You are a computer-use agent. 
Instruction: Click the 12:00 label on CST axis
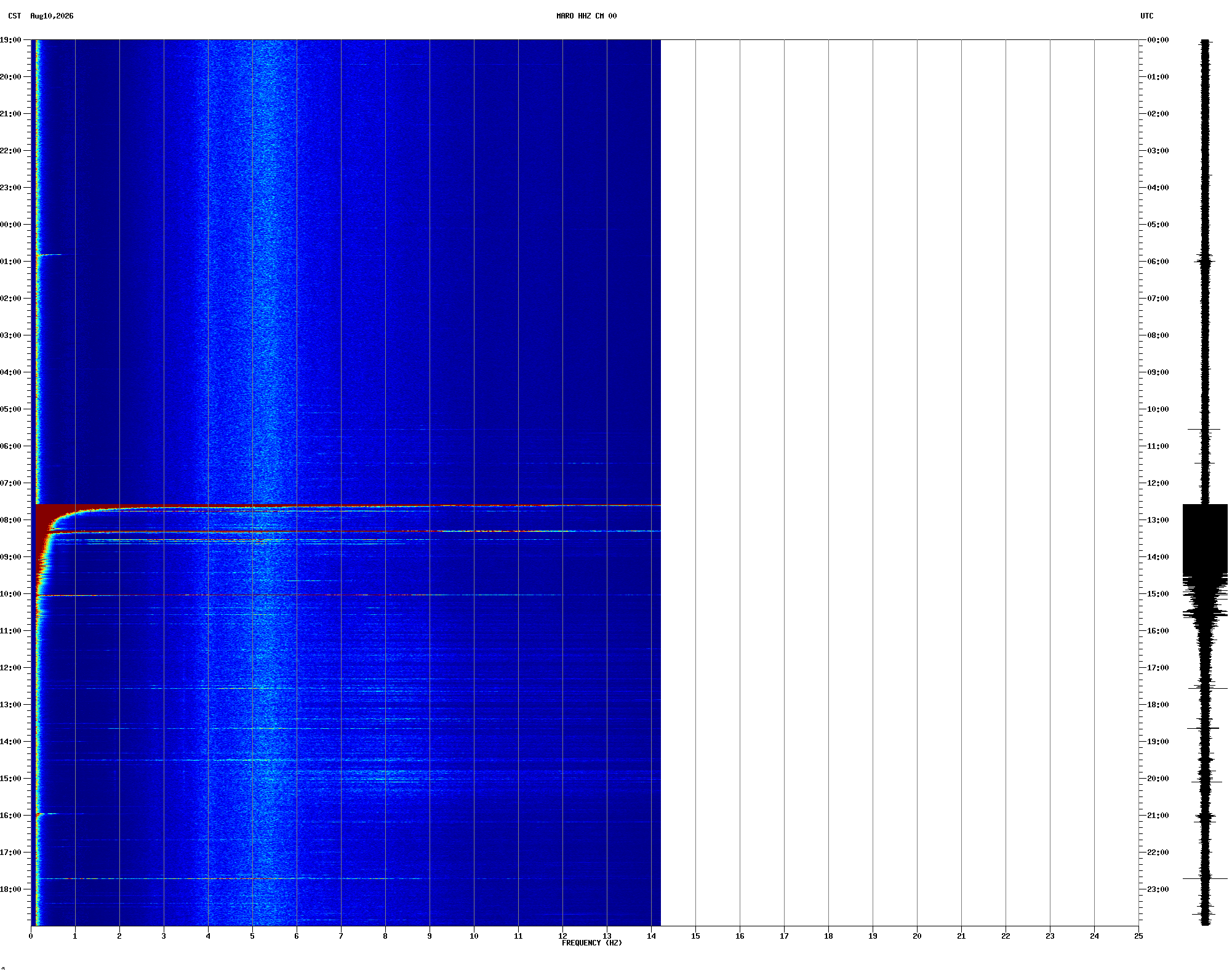tap(10, 668)
